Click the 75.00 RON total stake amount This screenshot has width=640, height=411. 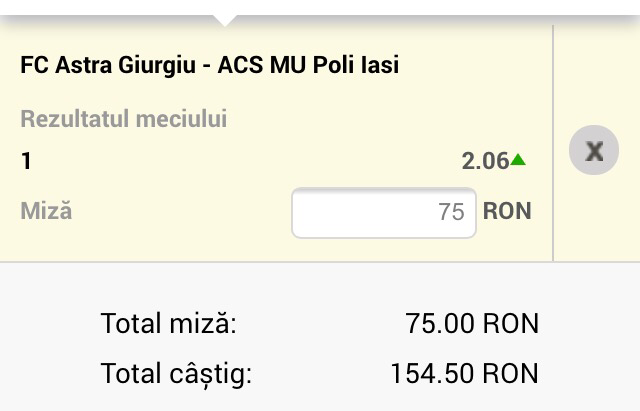(472, 324)
